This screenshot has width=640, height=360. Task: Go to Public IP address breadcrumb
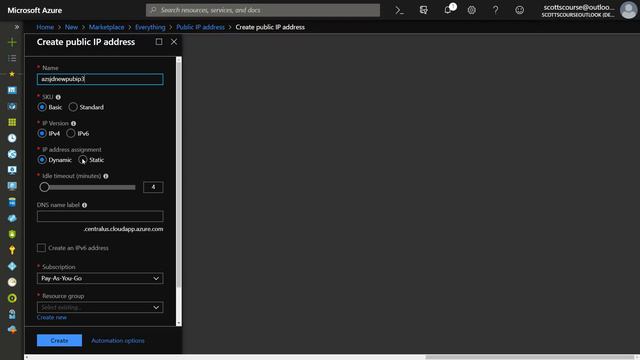pos(200,27)
